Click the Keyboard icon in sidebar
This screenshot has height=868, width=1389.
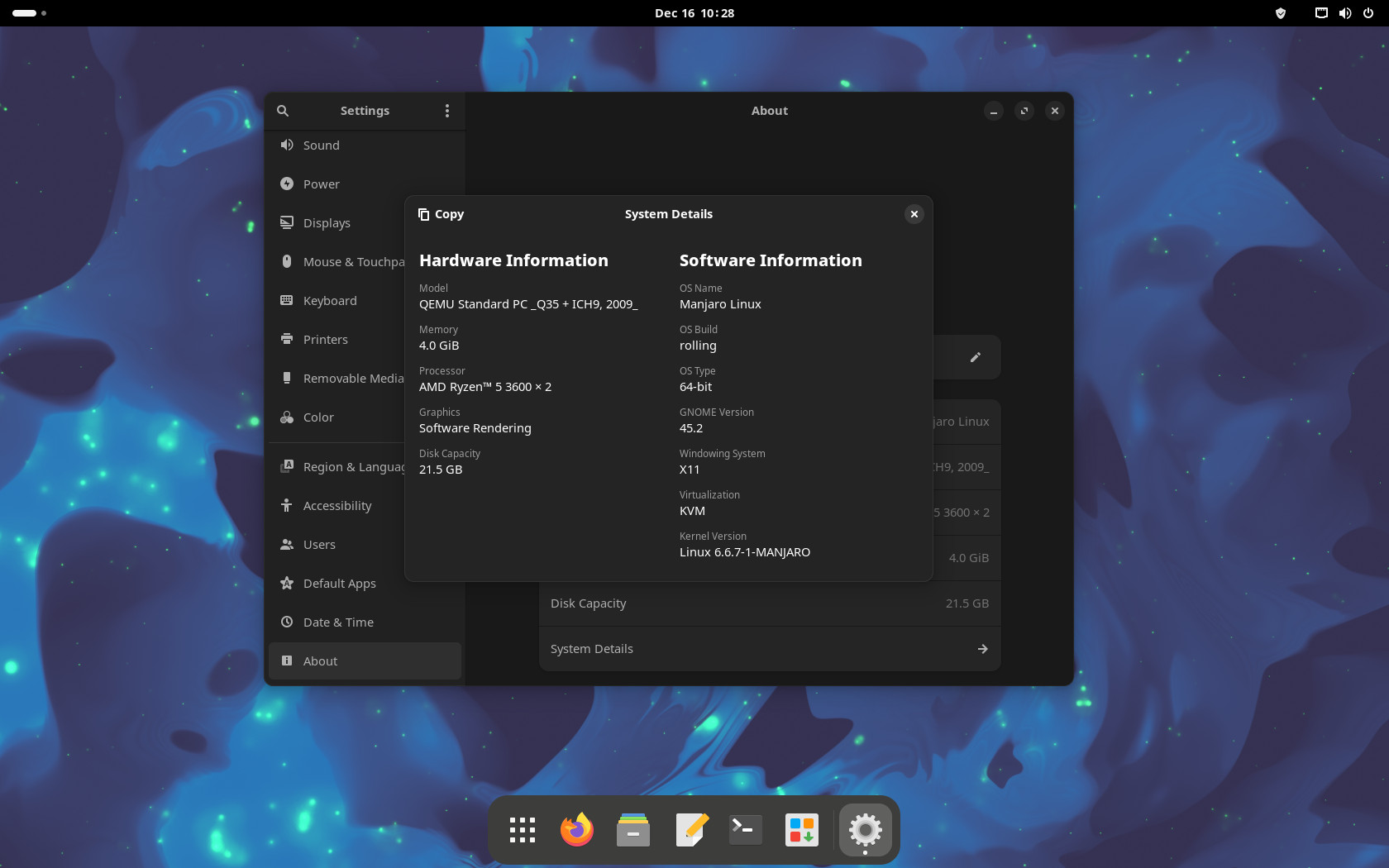(x=287, y=300)
